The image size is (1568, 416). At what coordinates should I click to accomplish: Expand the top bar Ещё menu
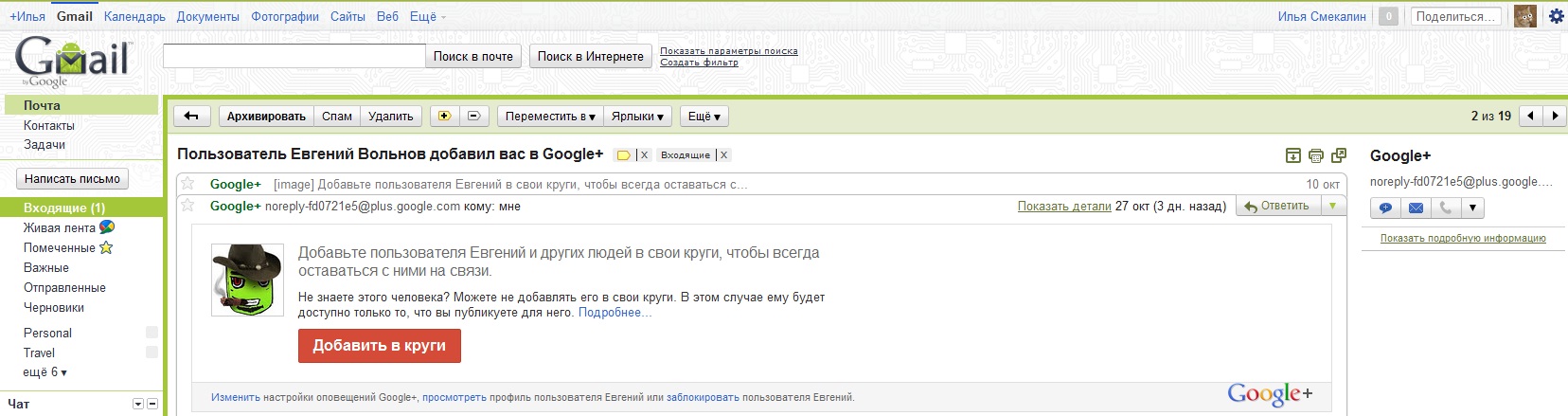point(427,16)
